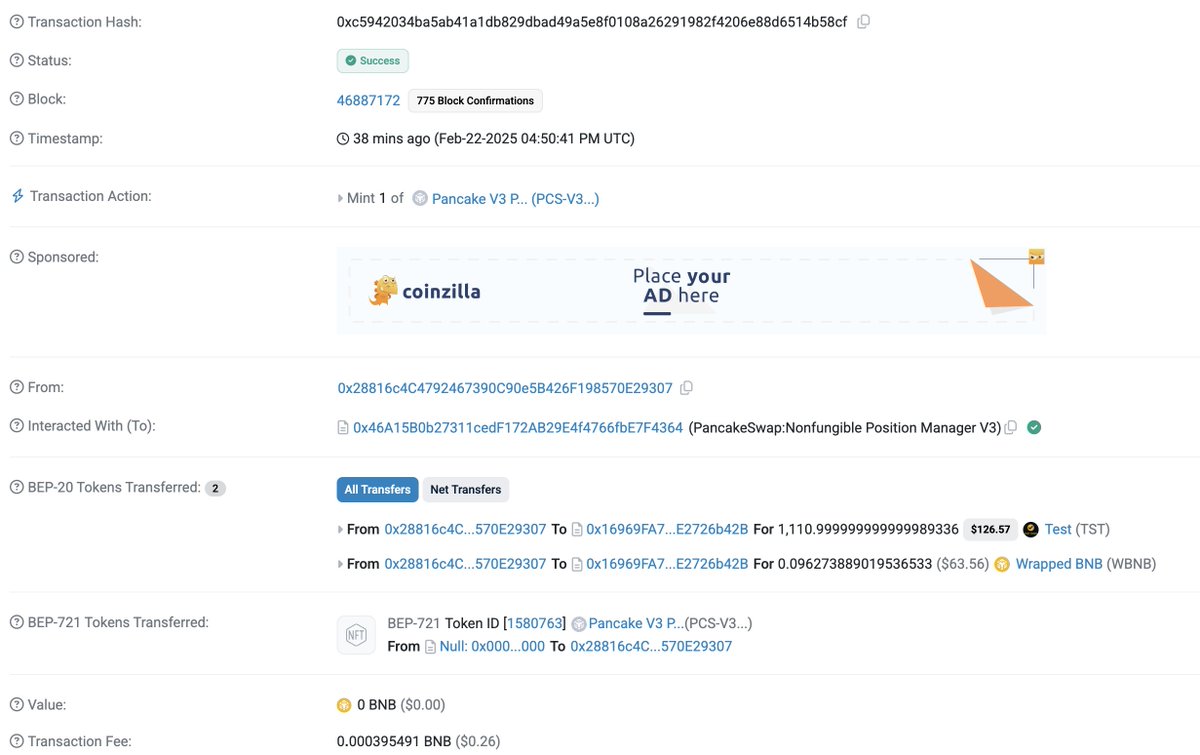Click help icon beside From label
The image size is (1200, 755).
(16, 387)
